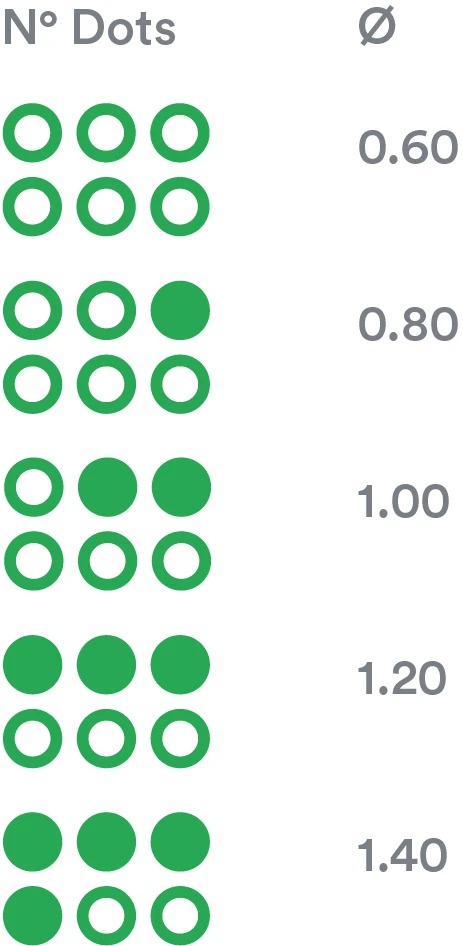Click the only filled dot beside 0.80
This screenshot has width=463, height=946.
pos(180,310)
